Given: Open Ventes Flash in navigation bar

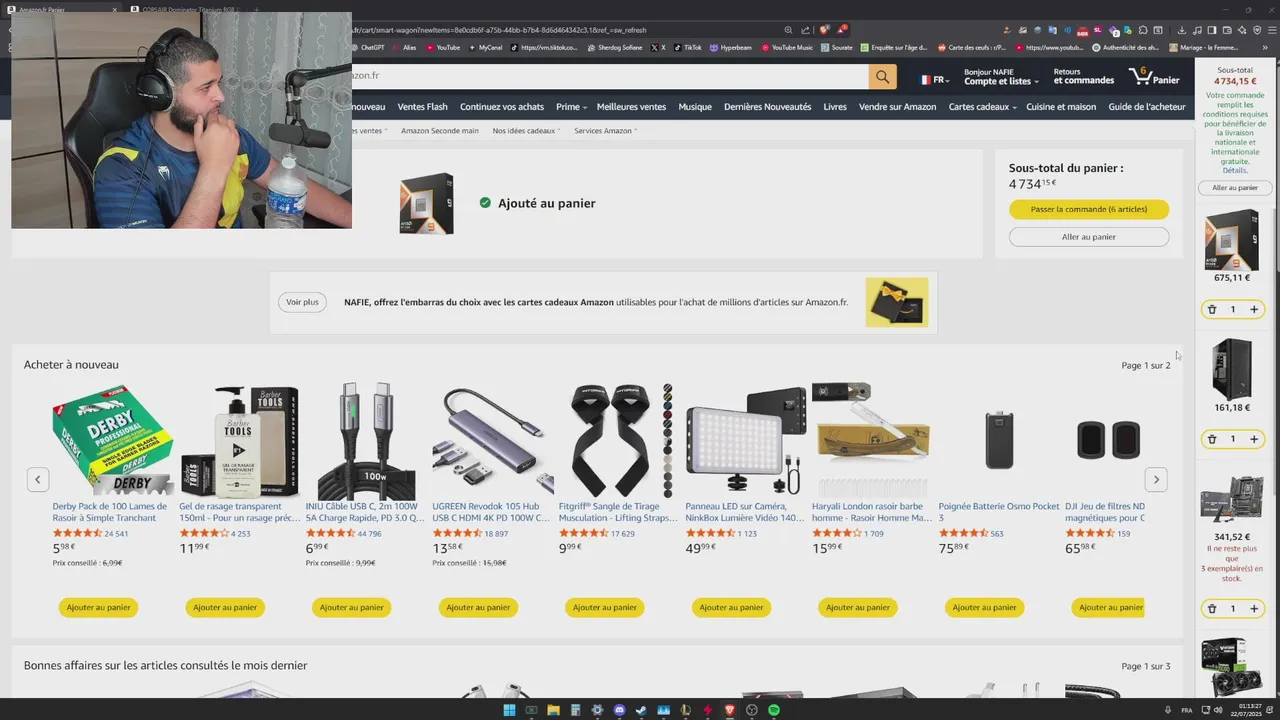Looking at the screenshot, I should tap(422, 107).
